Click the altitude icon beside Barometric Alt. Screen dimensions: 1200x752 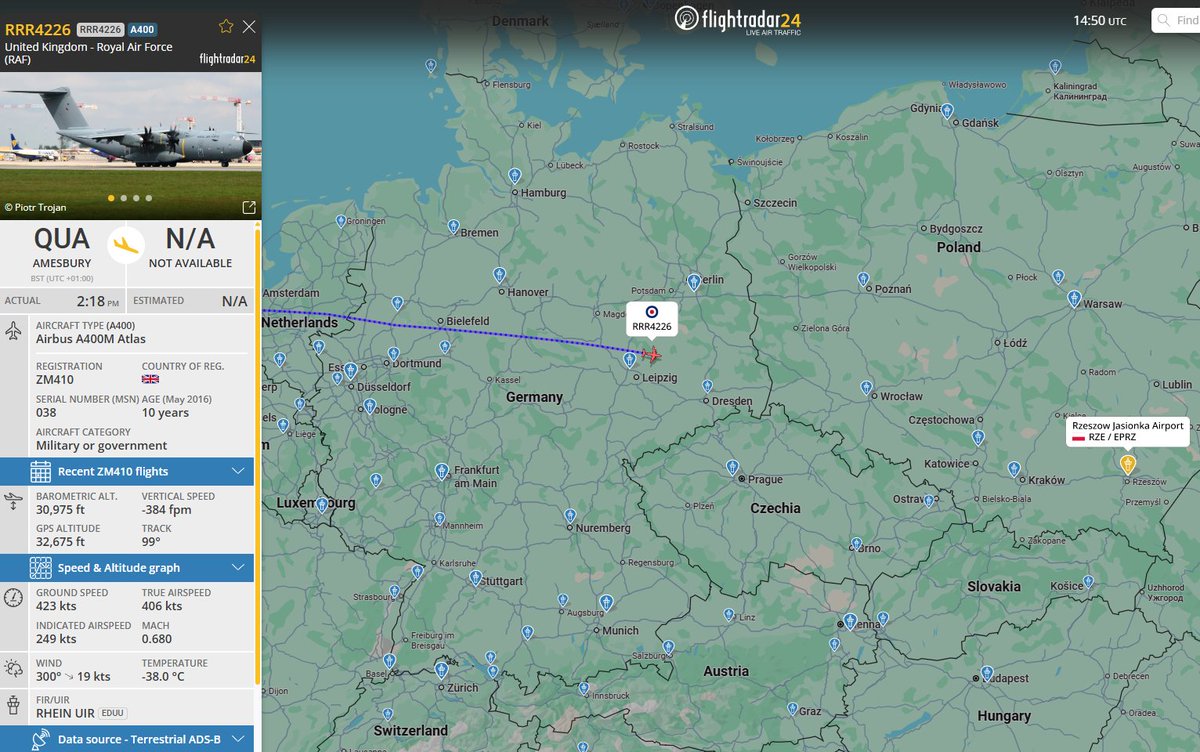coord(14,502)
